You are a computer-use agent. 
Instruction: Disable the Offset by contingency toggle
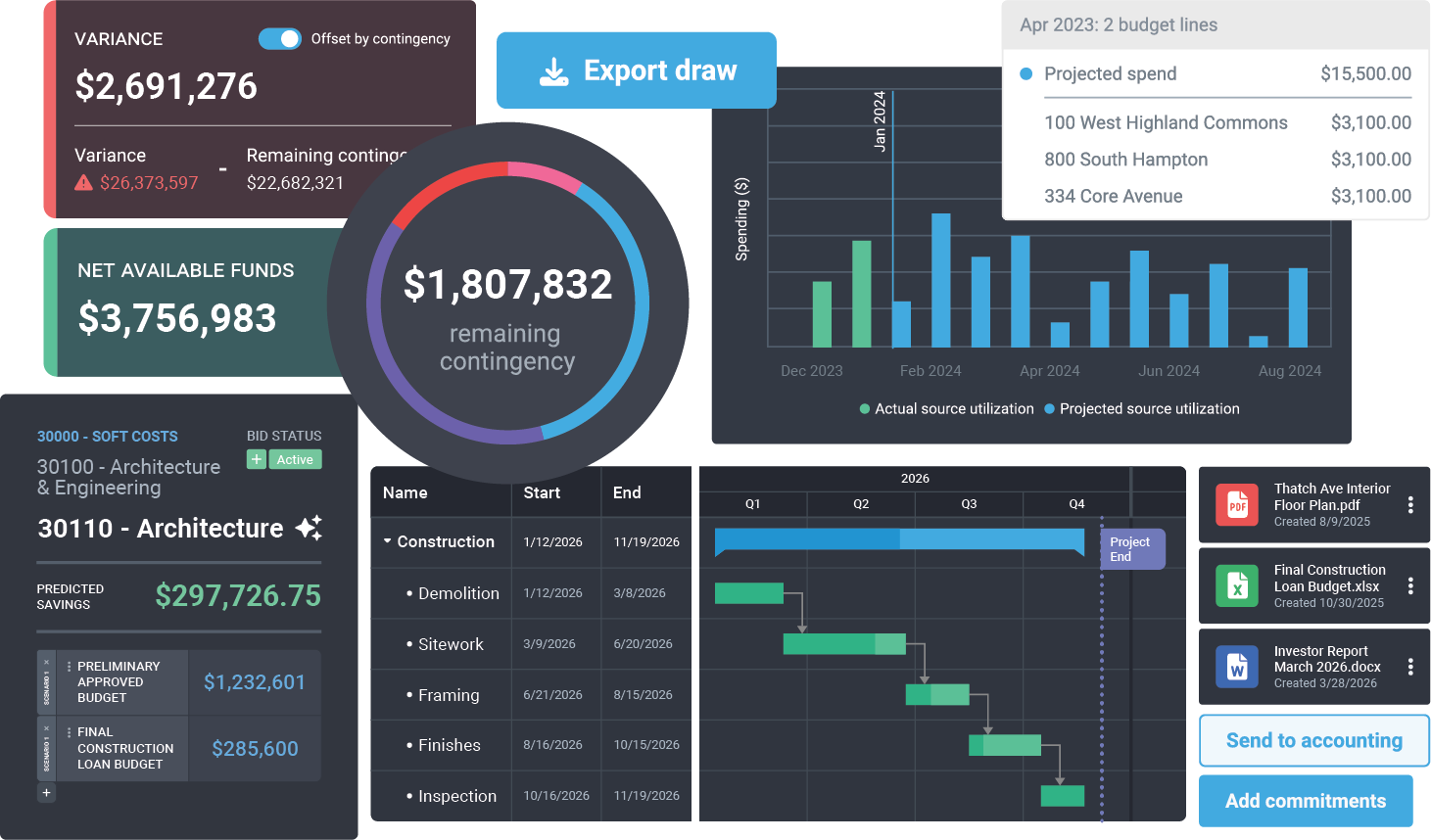279,39
